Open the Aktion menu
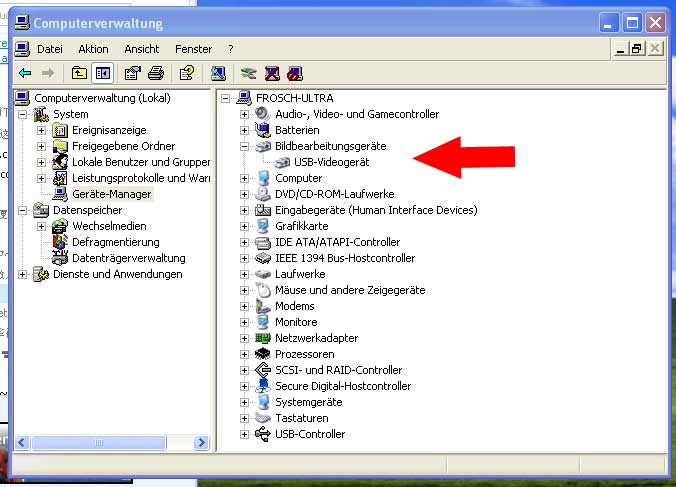This screenshot has height=487, width=676. coord(93,49)
